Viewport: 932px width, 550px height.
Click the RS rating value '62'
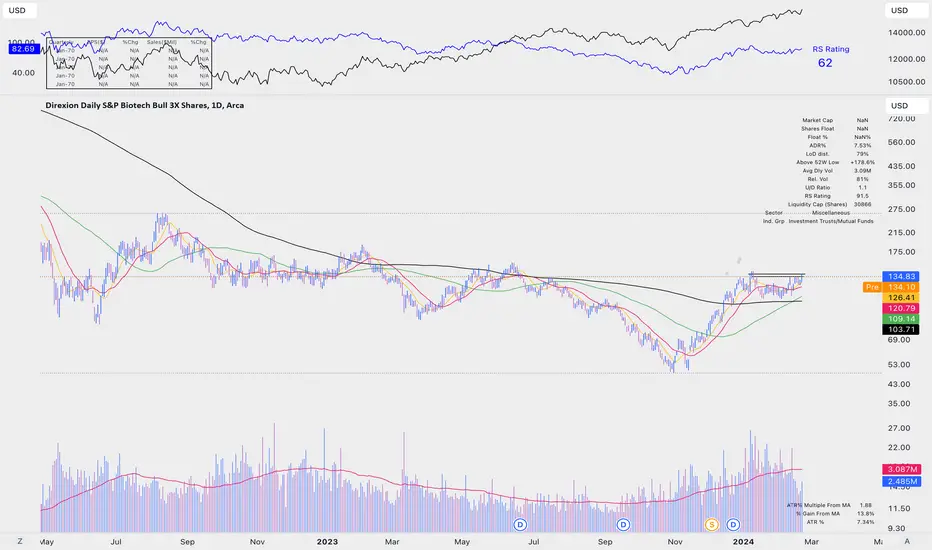tap(825, 63)
